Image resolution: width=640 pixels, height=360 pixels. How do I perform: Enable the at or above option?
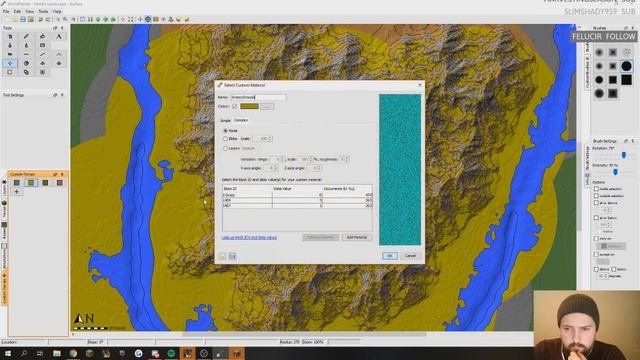coord(596,203)
